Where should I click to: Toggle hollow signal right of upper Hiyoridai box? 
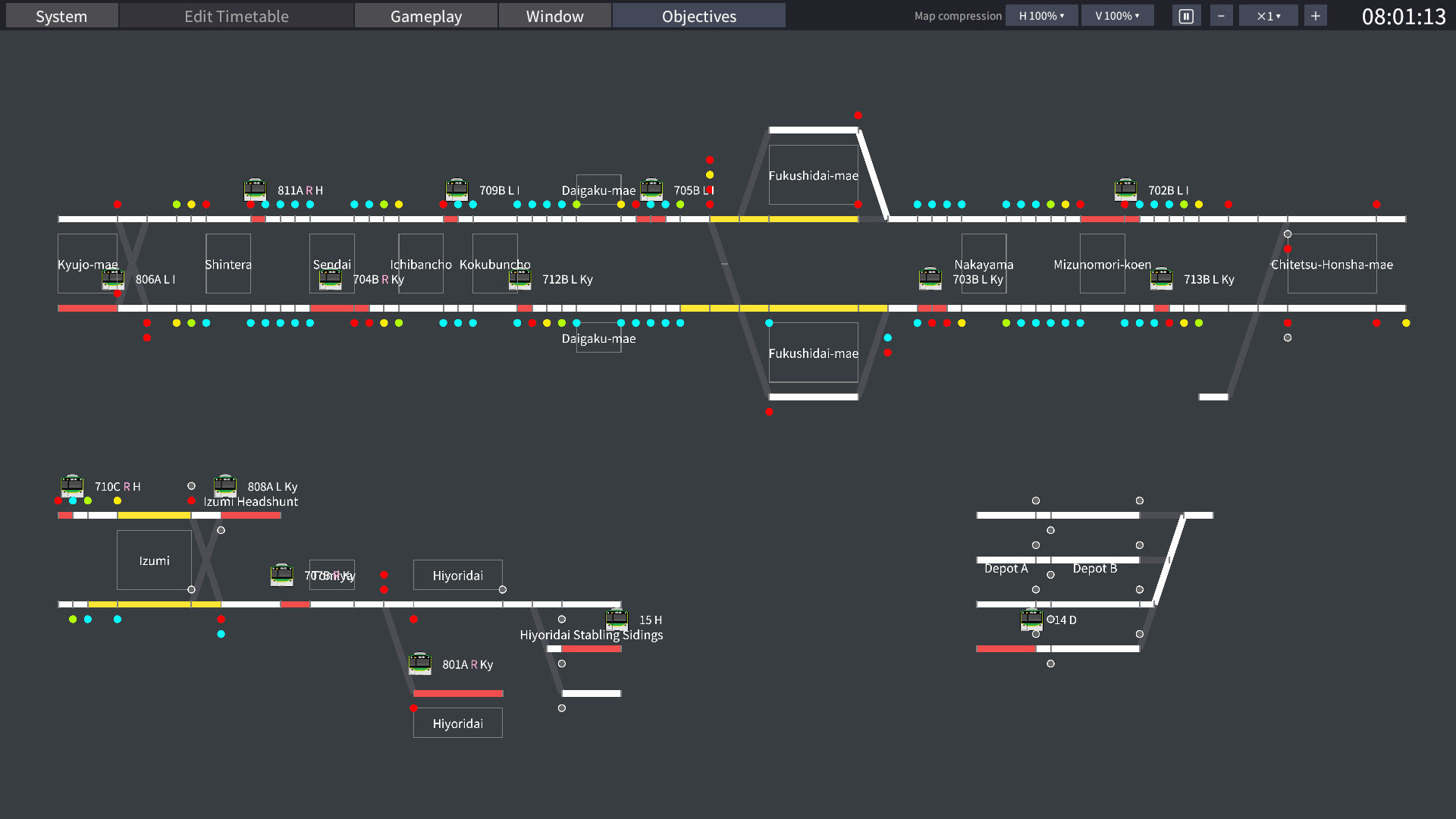[x=503, y=590]
